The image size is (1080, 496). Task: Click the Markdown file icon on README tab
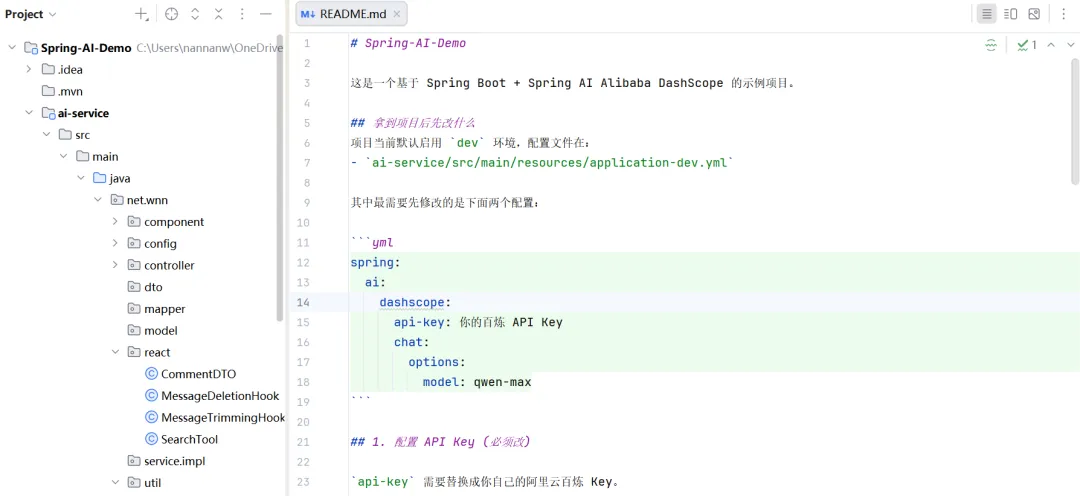click(308, 14)
